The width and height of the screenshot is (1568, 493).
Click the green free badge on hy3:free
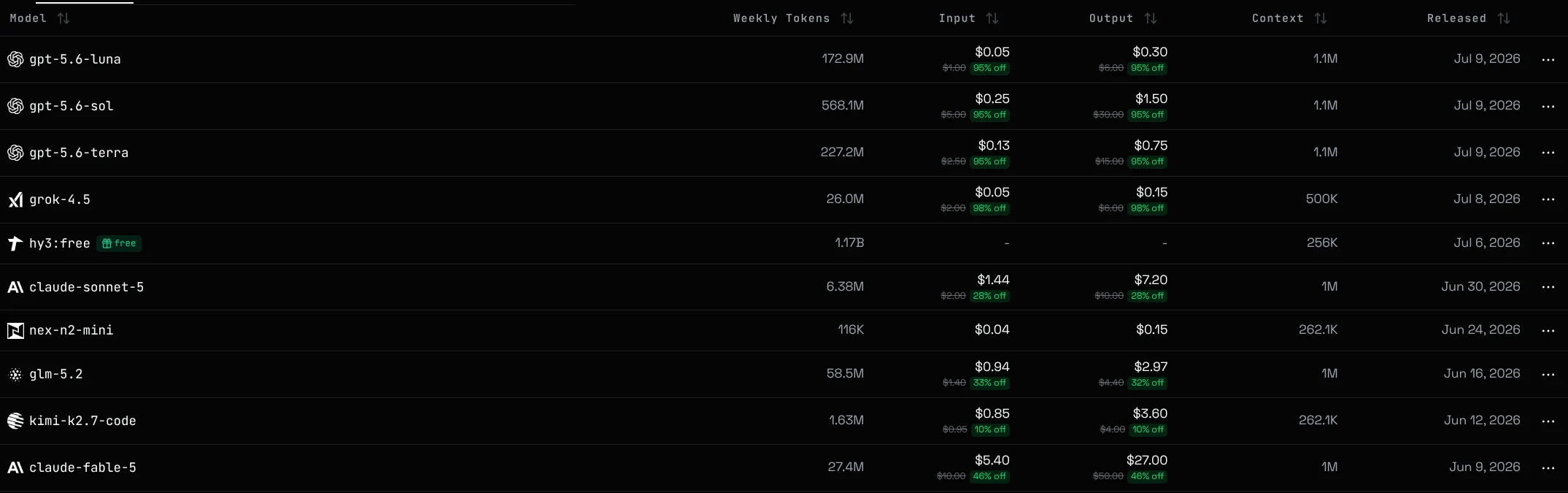[x=119, y=243]
